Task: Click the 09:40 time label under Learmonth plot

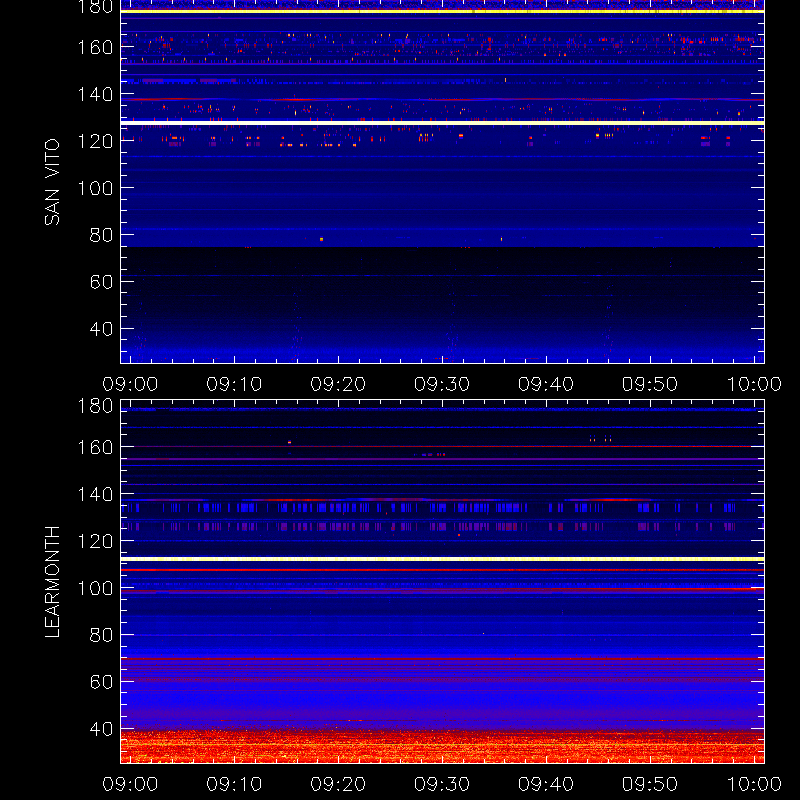Action: tap(546, 784)
